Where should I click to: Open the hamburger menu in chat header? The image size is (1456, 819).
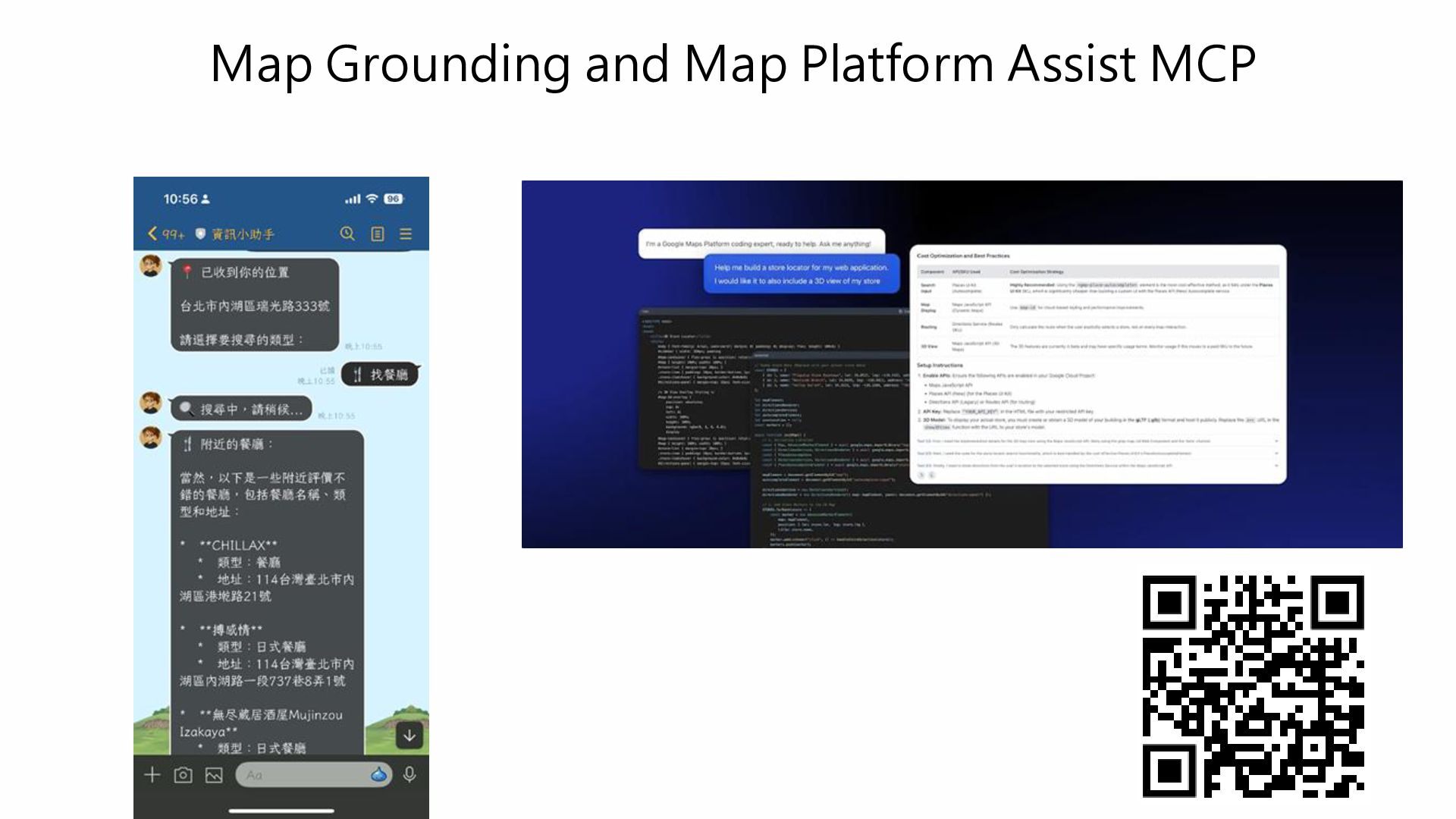click(406, 234)
